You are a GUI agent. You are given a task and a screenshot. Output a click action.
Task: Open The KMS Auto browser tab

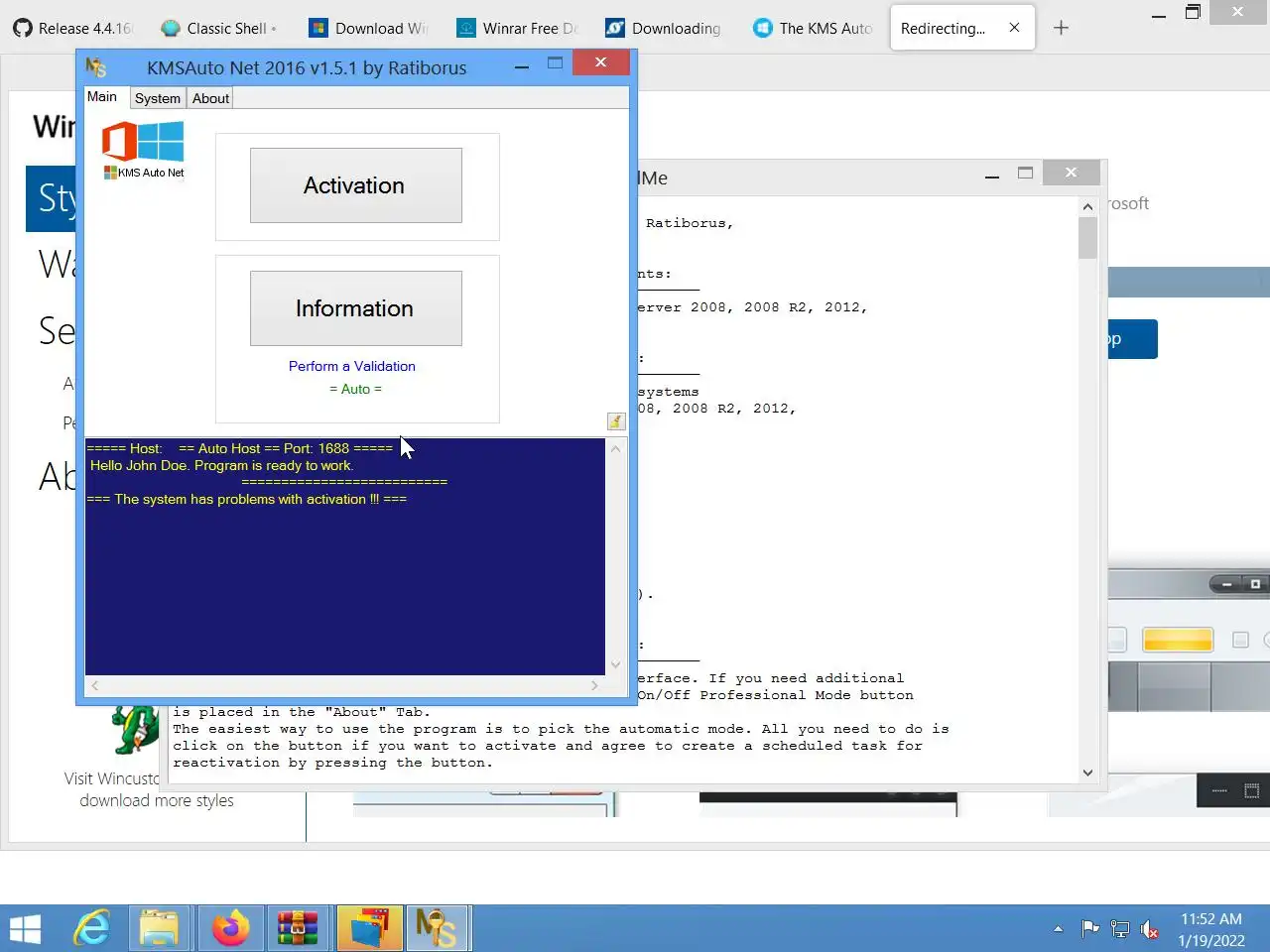tap(814, 28)
